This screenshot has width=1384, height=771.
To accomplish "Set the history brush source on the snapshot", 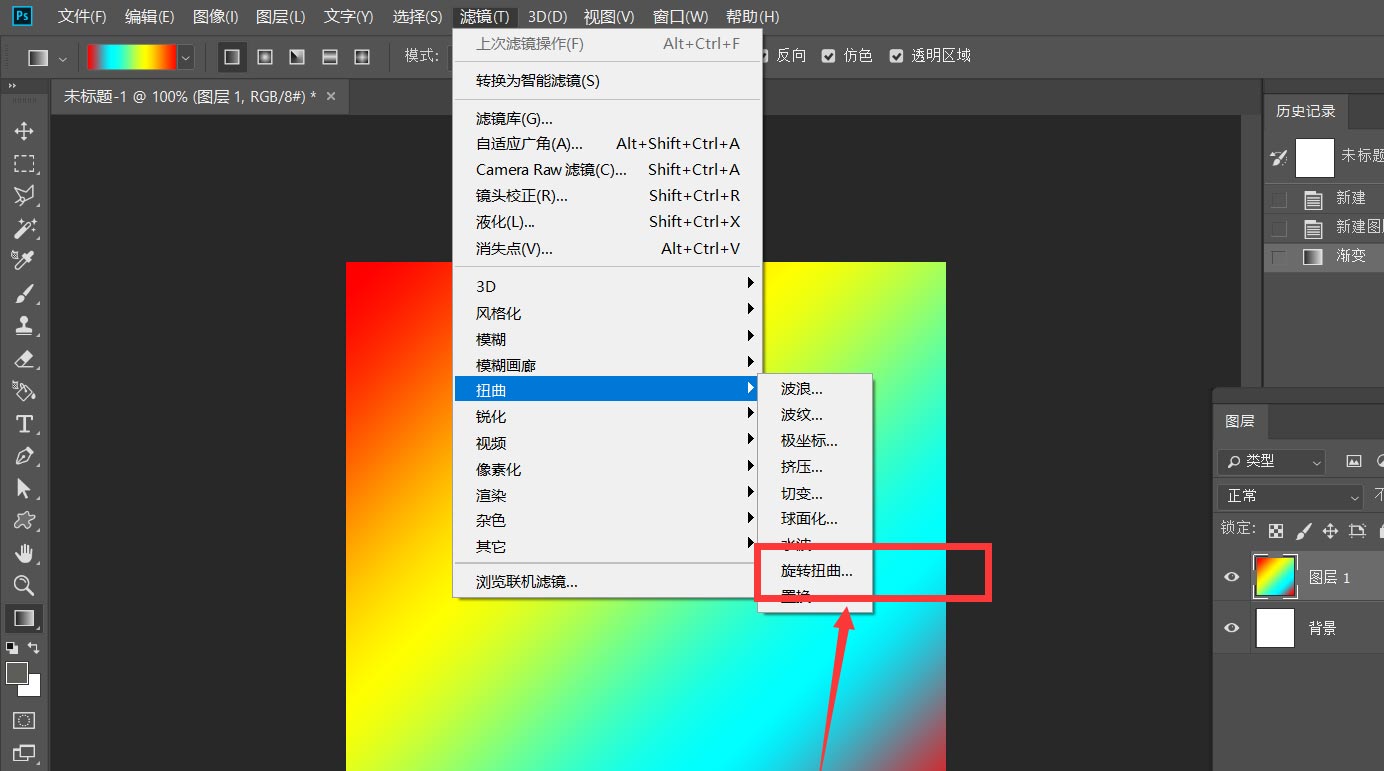I will tap(1278, 157).
